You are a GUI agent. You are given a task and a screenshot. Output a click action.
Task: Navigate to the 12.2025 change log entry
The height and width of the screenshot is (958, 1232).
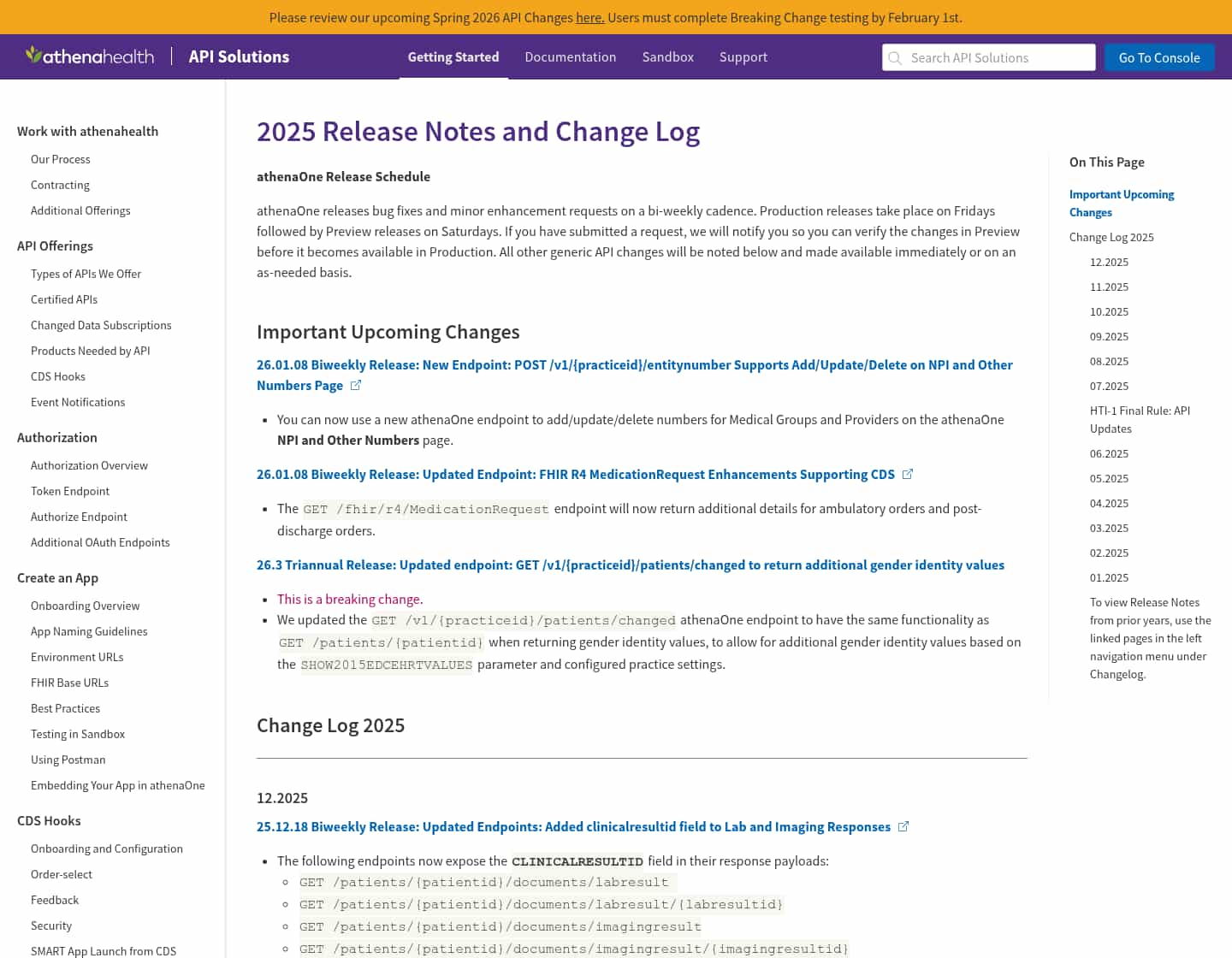1109,262
